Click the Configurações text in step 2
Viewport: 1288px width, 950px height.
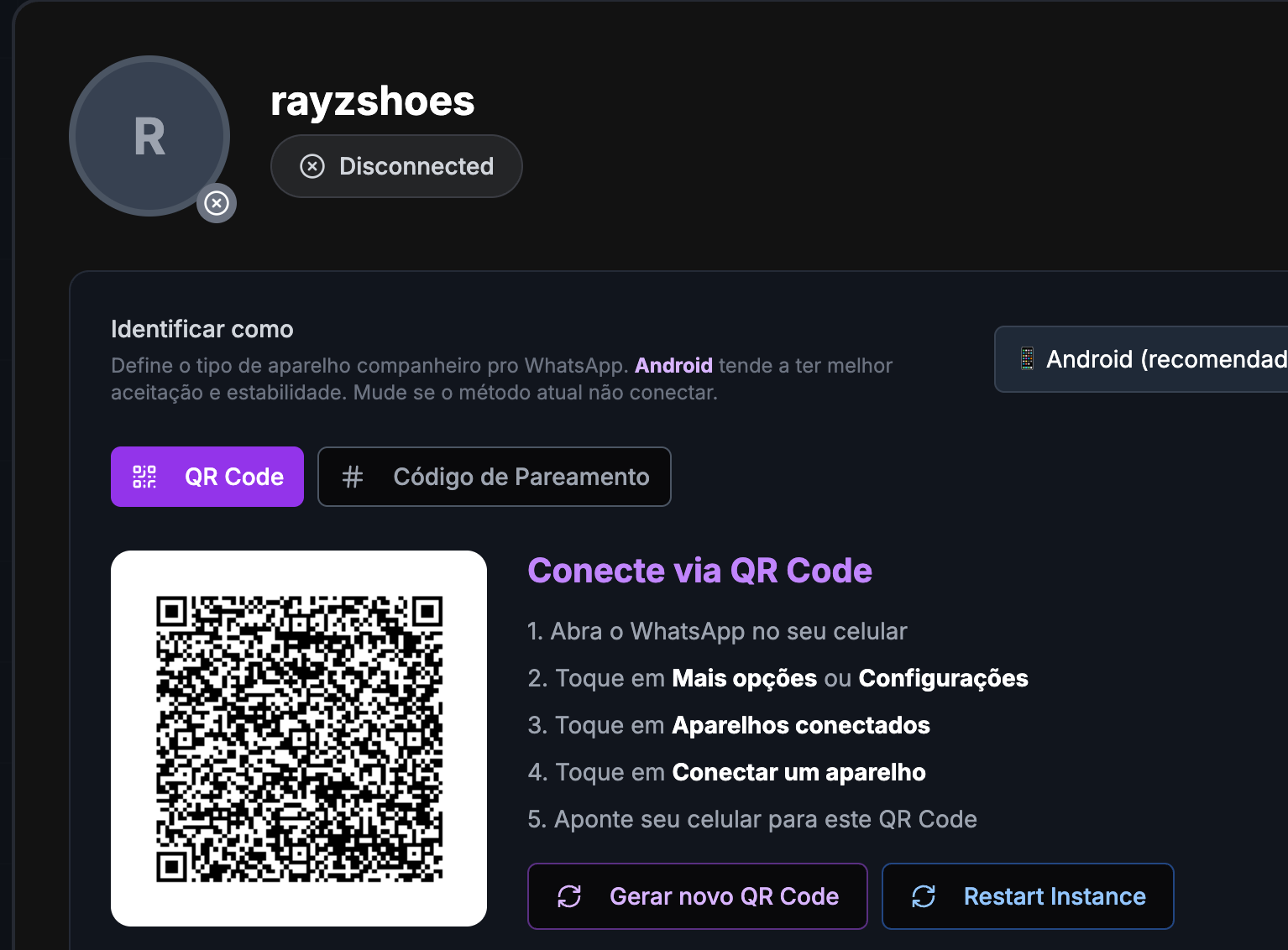(943, 678)
